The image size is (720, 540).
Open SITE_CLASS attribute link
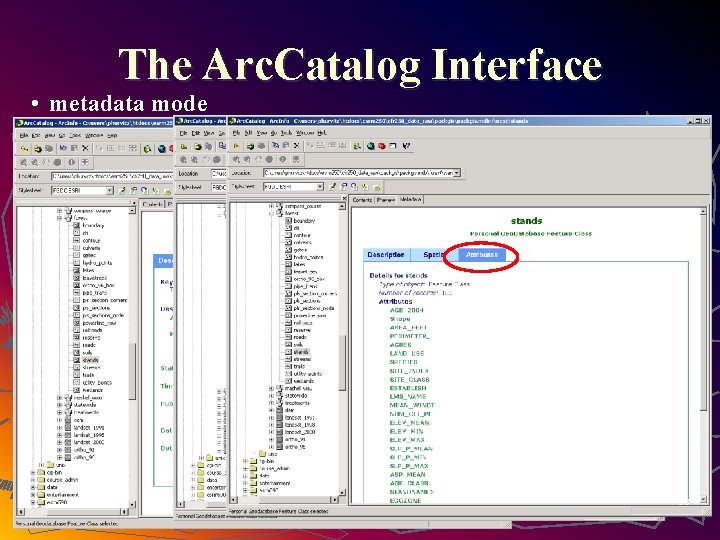click(x=410, y=380)
